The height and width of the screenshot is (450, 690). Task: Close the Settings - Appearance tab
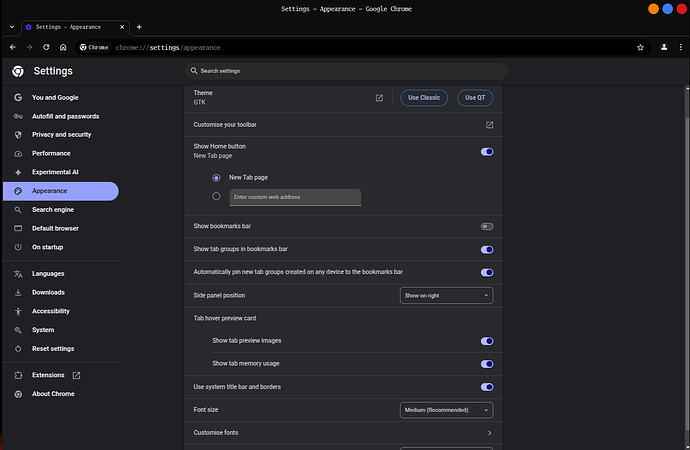pyautogui.click(x=122, y=27)
